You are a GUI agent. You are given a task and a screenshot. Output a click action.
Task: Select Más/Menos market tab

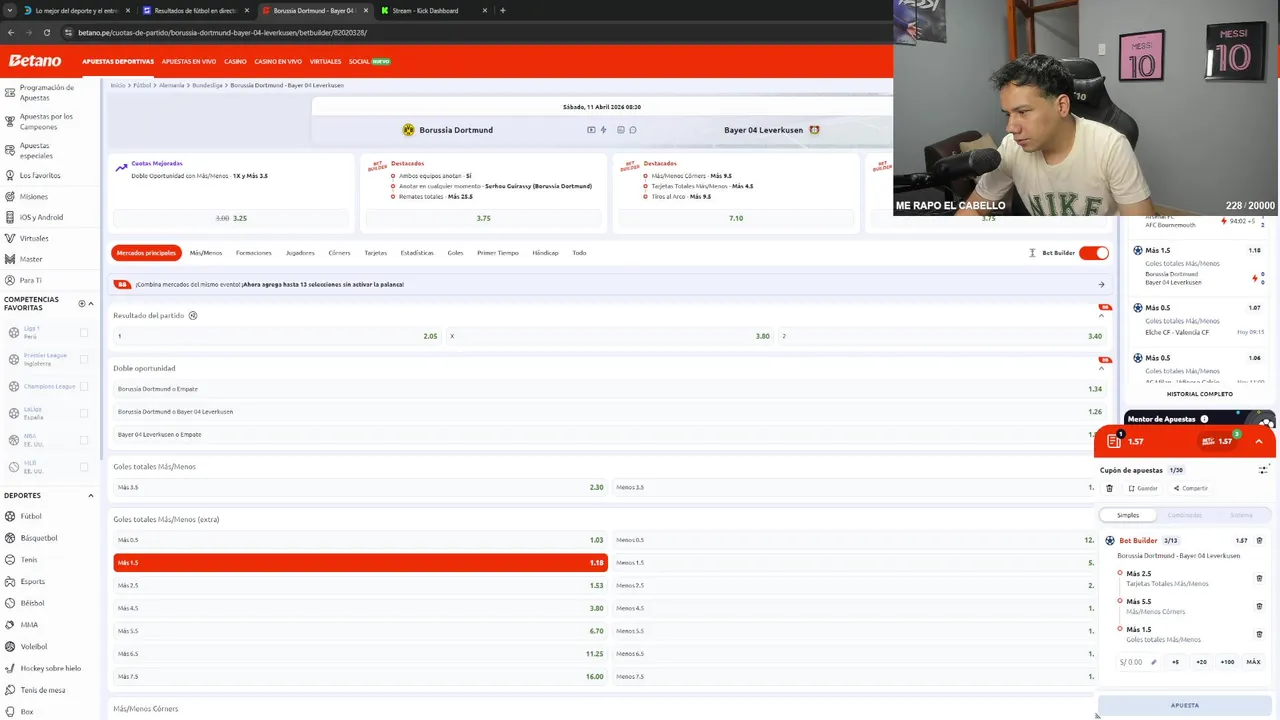206,253
